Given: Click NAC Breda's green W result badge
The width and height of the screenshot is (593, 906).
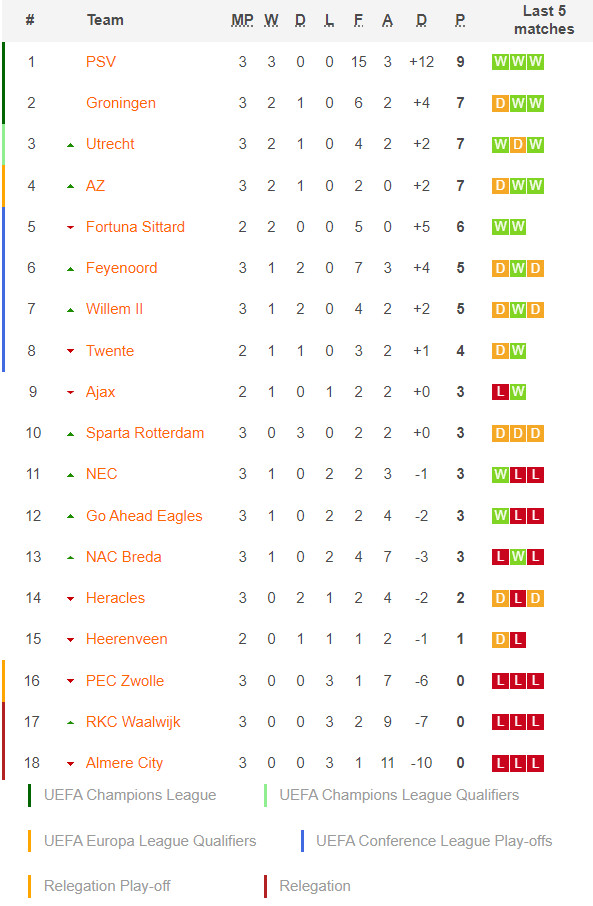Looking at the screenshot, I should click(518, 557).
